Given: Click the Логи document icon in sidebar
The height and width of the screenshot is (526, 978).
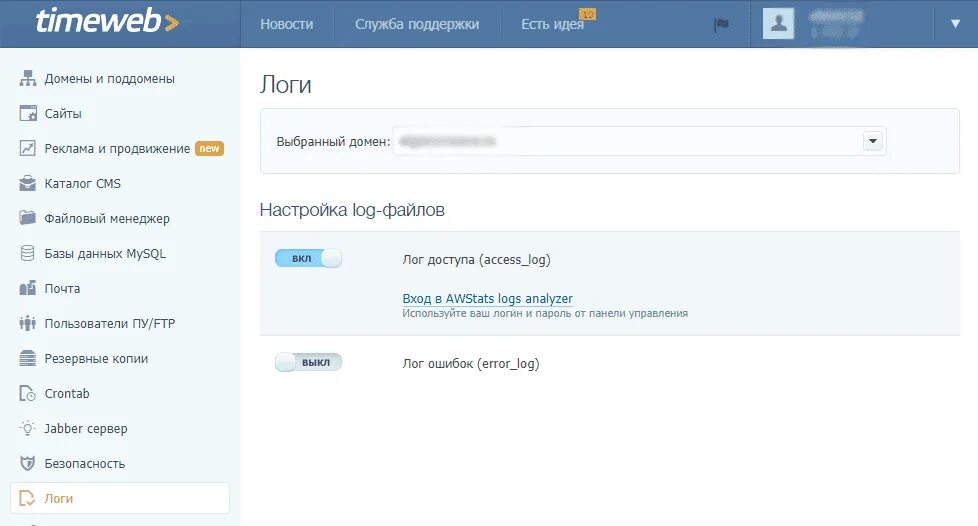Looking at the screenshot, I should 27,498.
